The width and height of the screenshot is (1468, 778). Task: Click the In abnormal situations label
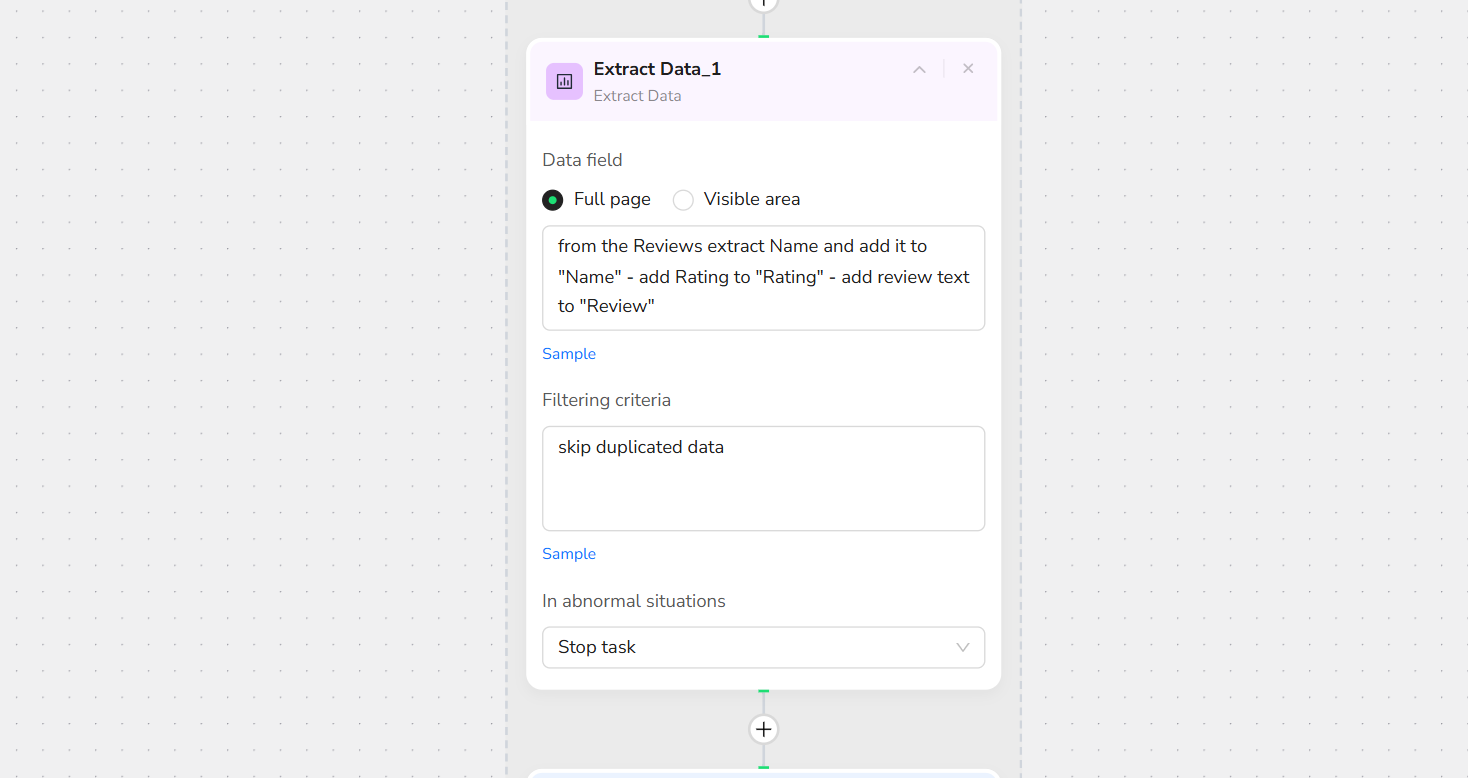click(633, 601)
